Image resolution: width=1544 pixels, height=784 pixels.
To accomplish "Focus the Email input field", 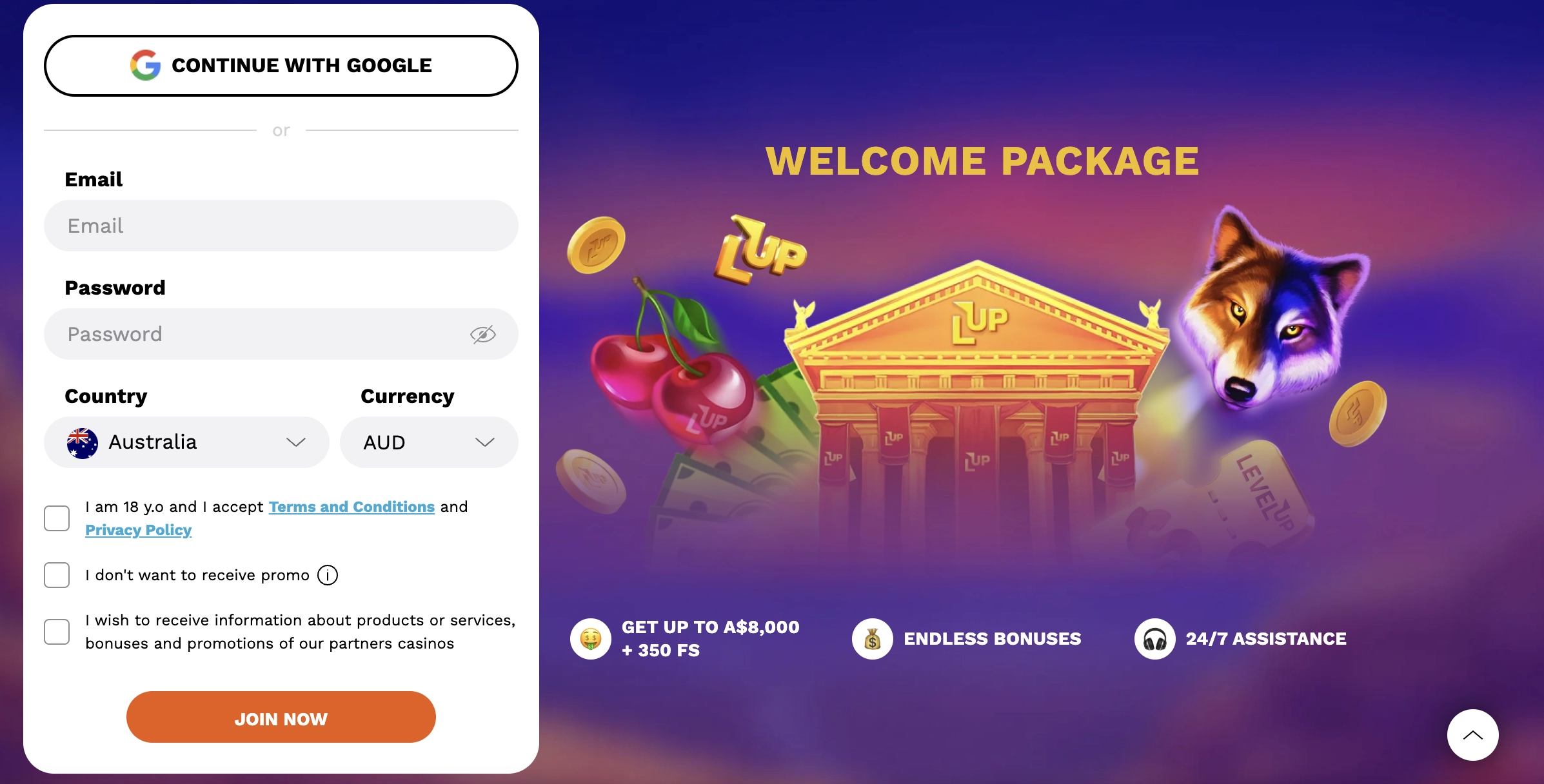I will coord(281,226).
